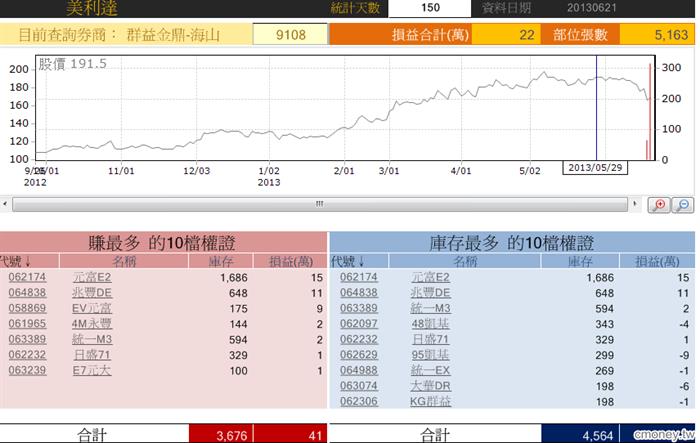The height and width of the screenshot is (443, 700).
Task: Click the 部位張數 value 5,163
Action: [657, 34]
